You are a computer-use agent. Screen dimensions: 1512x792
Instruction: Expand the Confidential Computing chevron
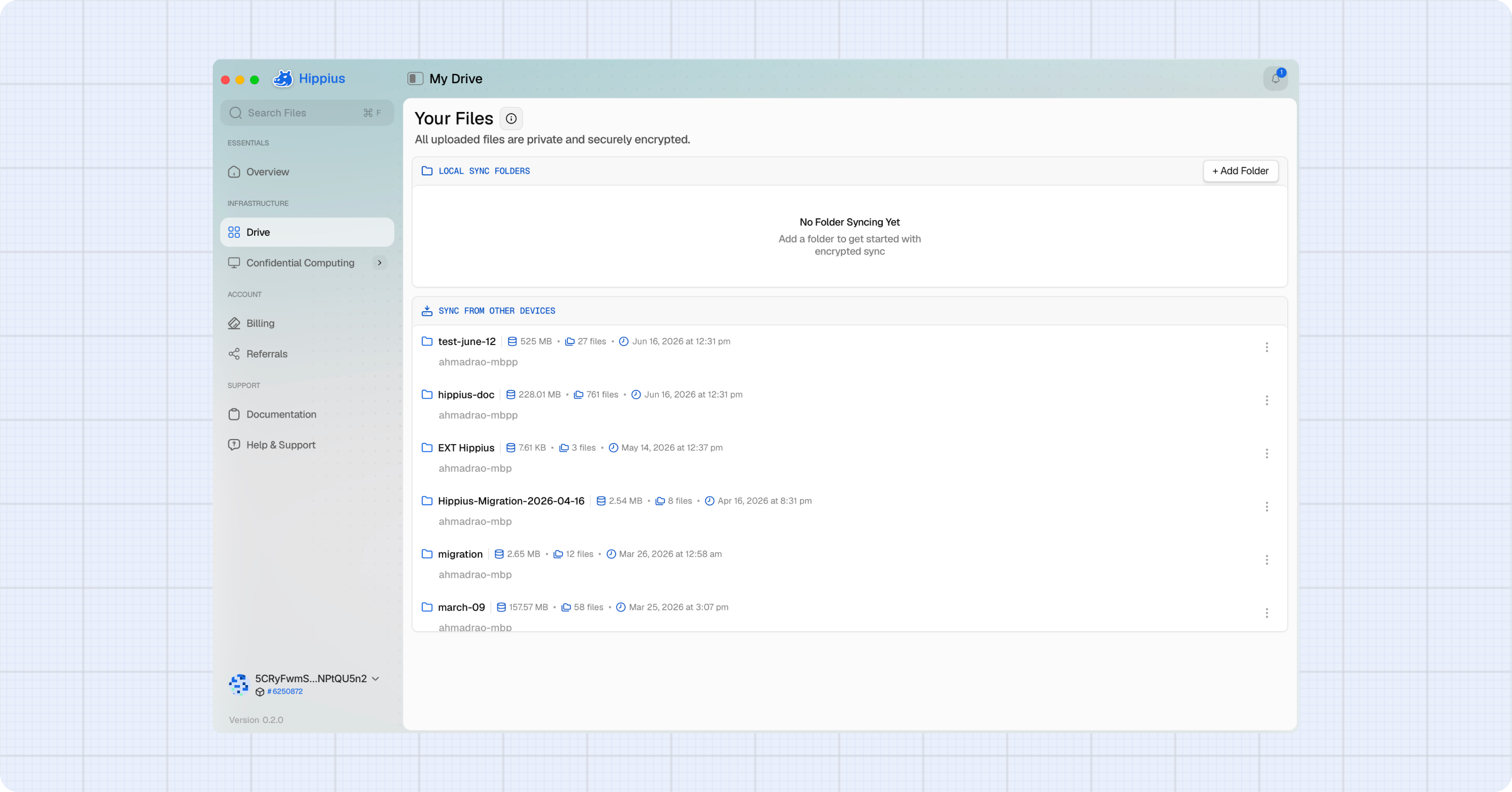[x=380, y=263]
